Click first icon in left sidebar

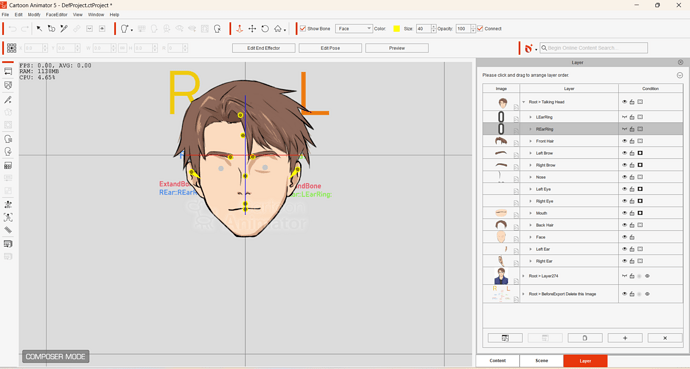pyautogui.click(x=8, y=71)
